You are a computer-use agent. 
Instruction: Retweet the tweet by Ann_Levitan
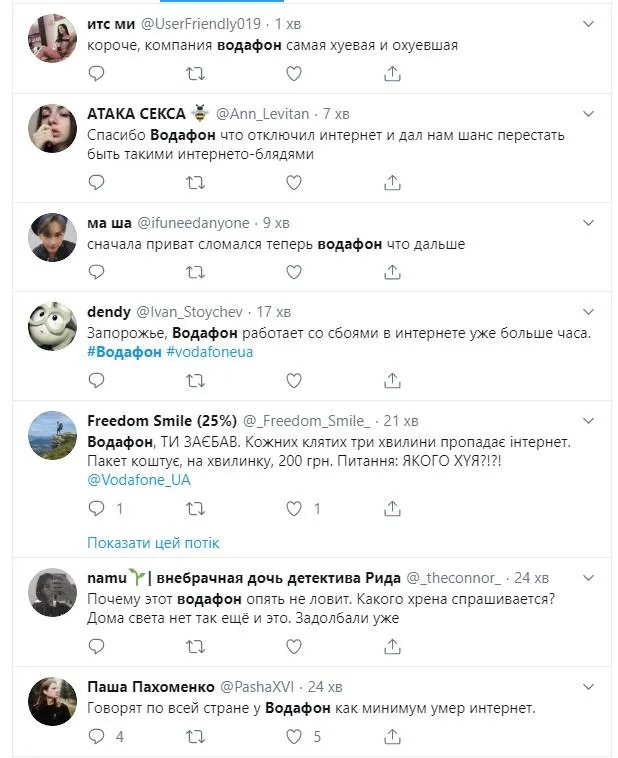pos(196,182)
